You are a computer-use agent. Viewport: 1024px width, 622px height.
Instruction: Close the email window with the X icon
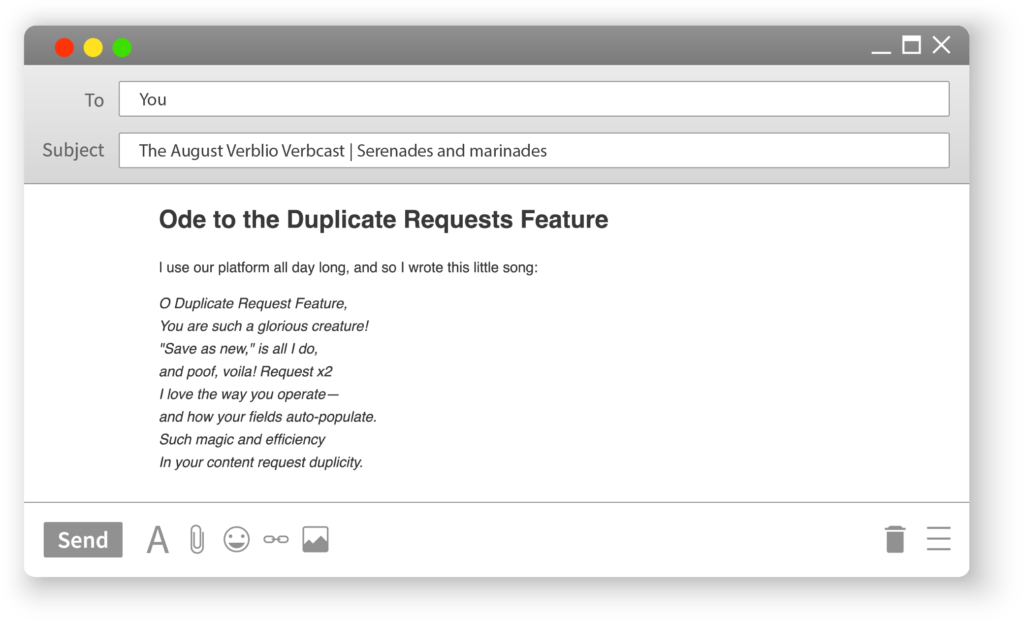tap(941, 45)
